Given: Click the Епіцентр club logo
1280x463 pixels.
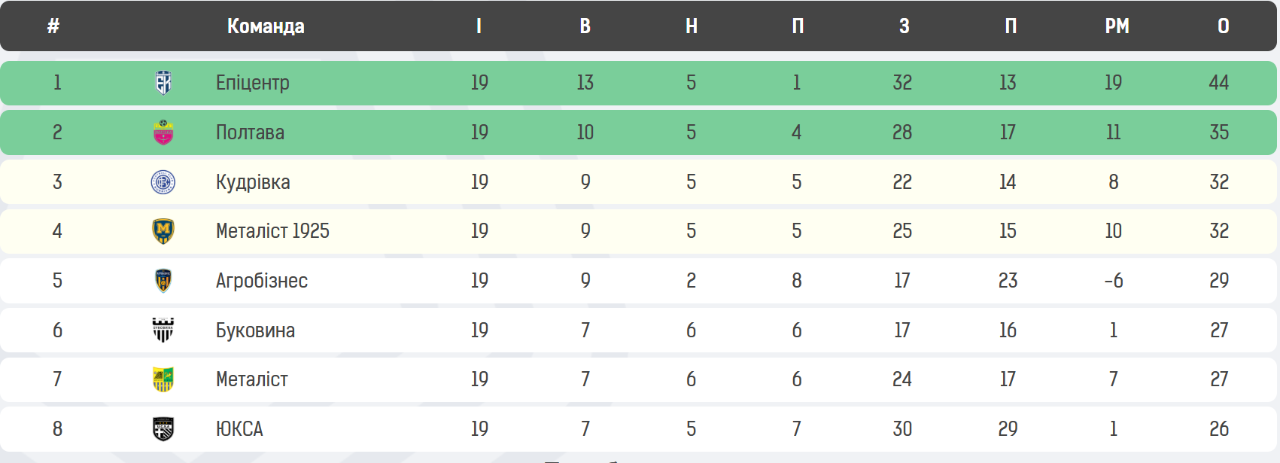Looking at the screenshot, I should click(163, 83).
